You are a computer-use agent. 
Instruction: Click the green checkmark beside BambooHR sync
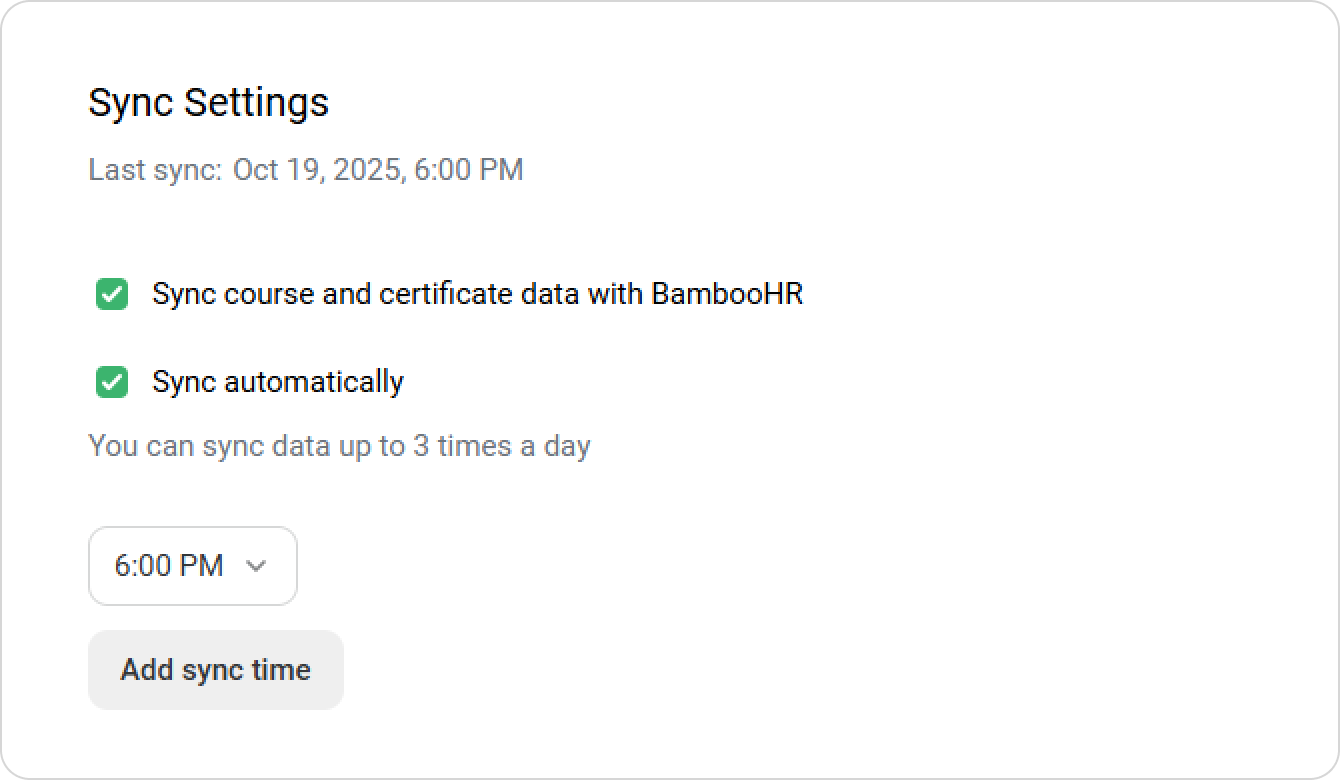coord(112,294)
